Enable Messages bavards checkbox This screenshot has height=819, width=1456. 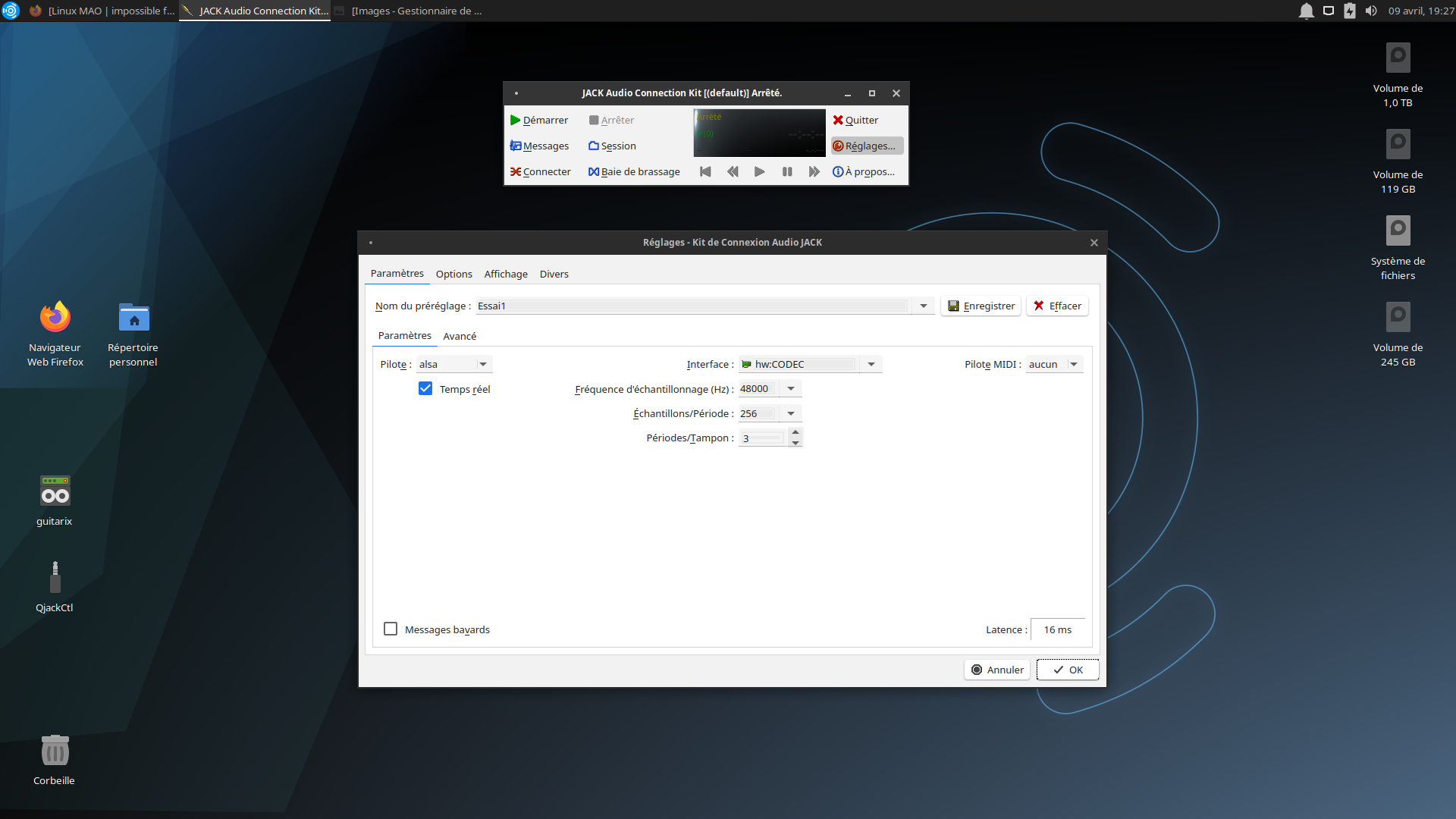391,629
